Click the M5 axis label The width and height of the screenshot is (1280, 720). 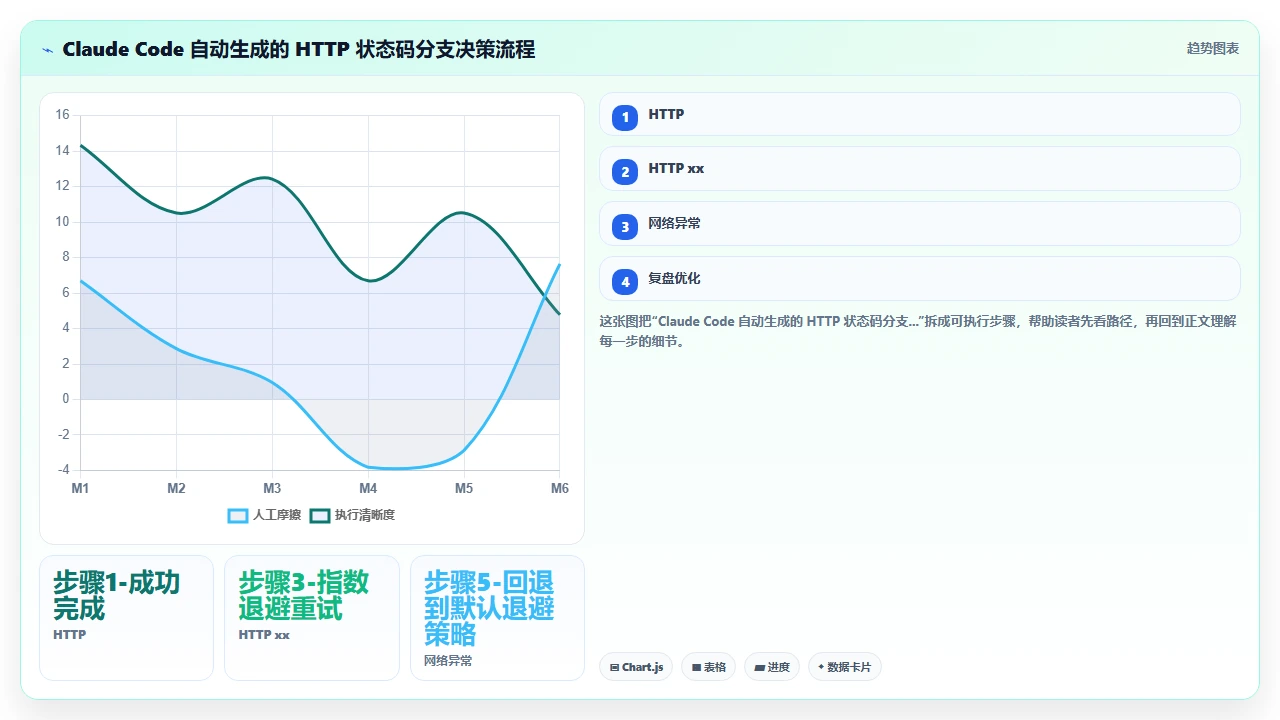(x=464, y=488)
